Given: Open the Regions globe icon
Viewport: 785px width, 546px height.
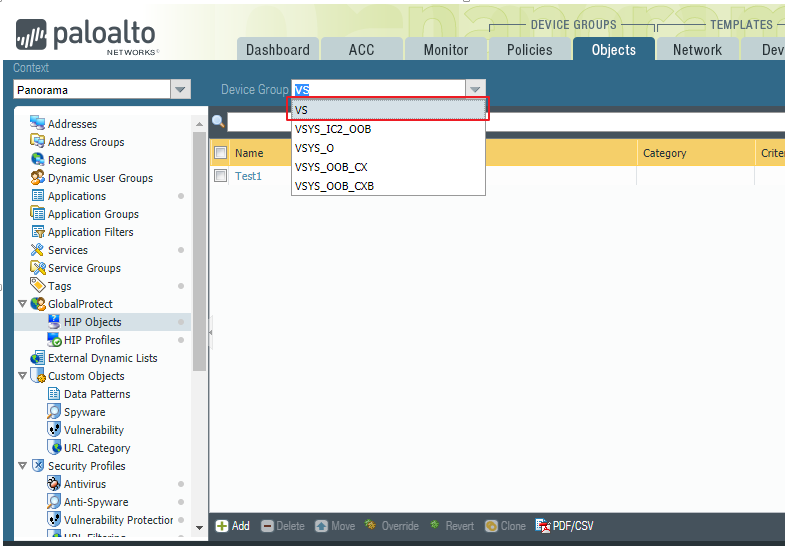Looking at the screenshot, I should (x=38, y=159).
